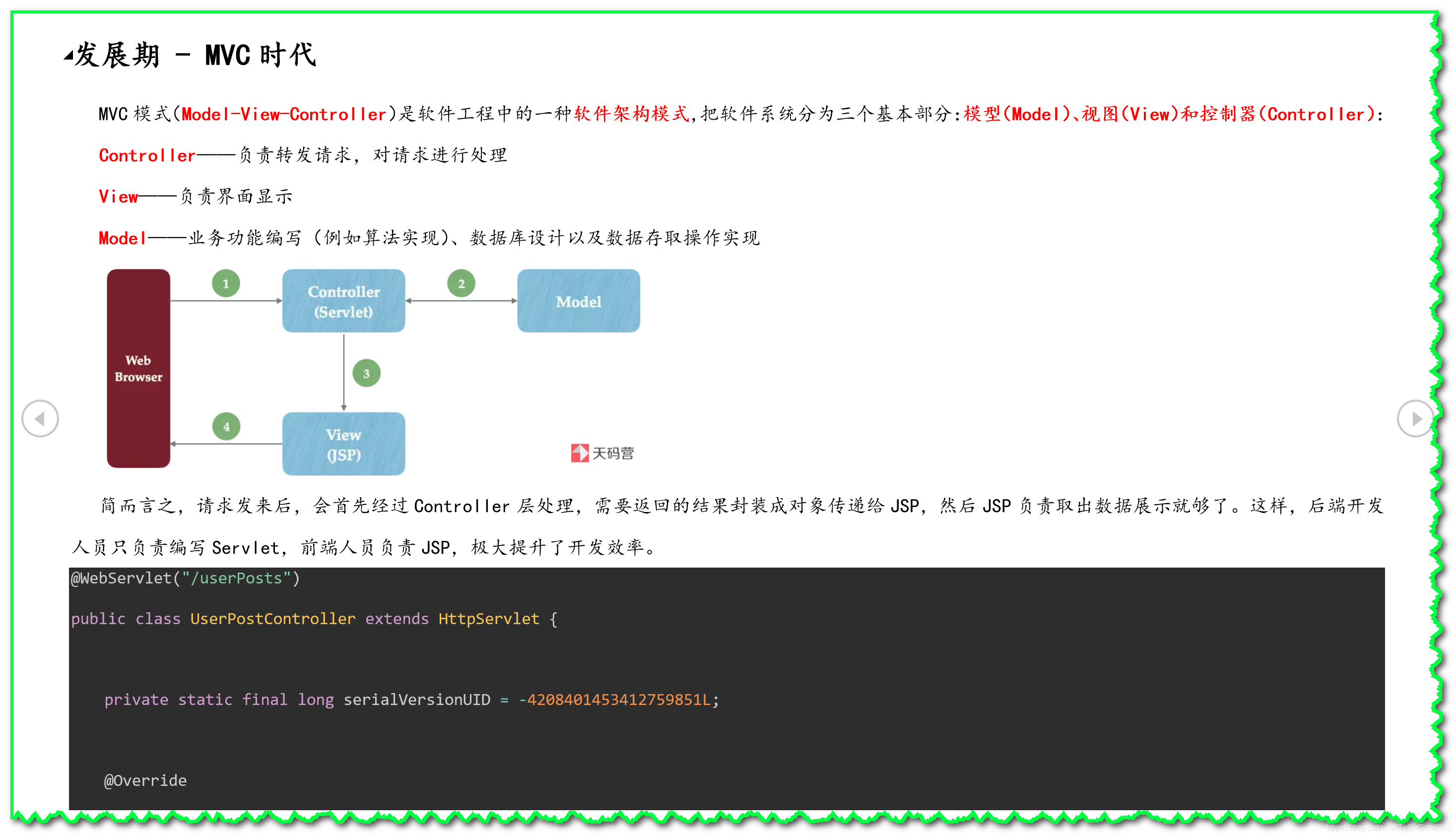Click the Web Browser block in diagram

click(138, 369)
